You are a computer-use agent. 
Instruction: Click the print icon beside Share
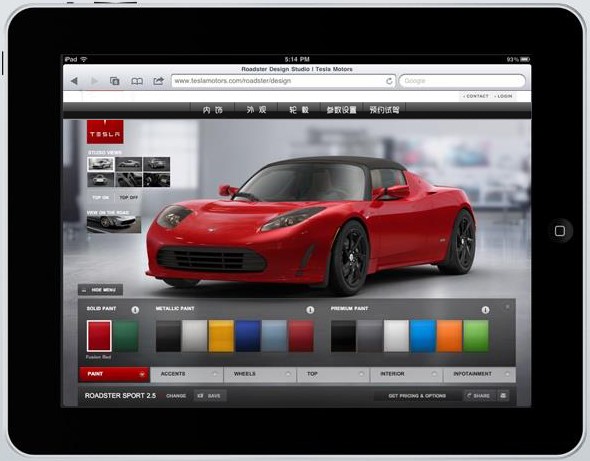pyautogui.click(x=503, y=396)
